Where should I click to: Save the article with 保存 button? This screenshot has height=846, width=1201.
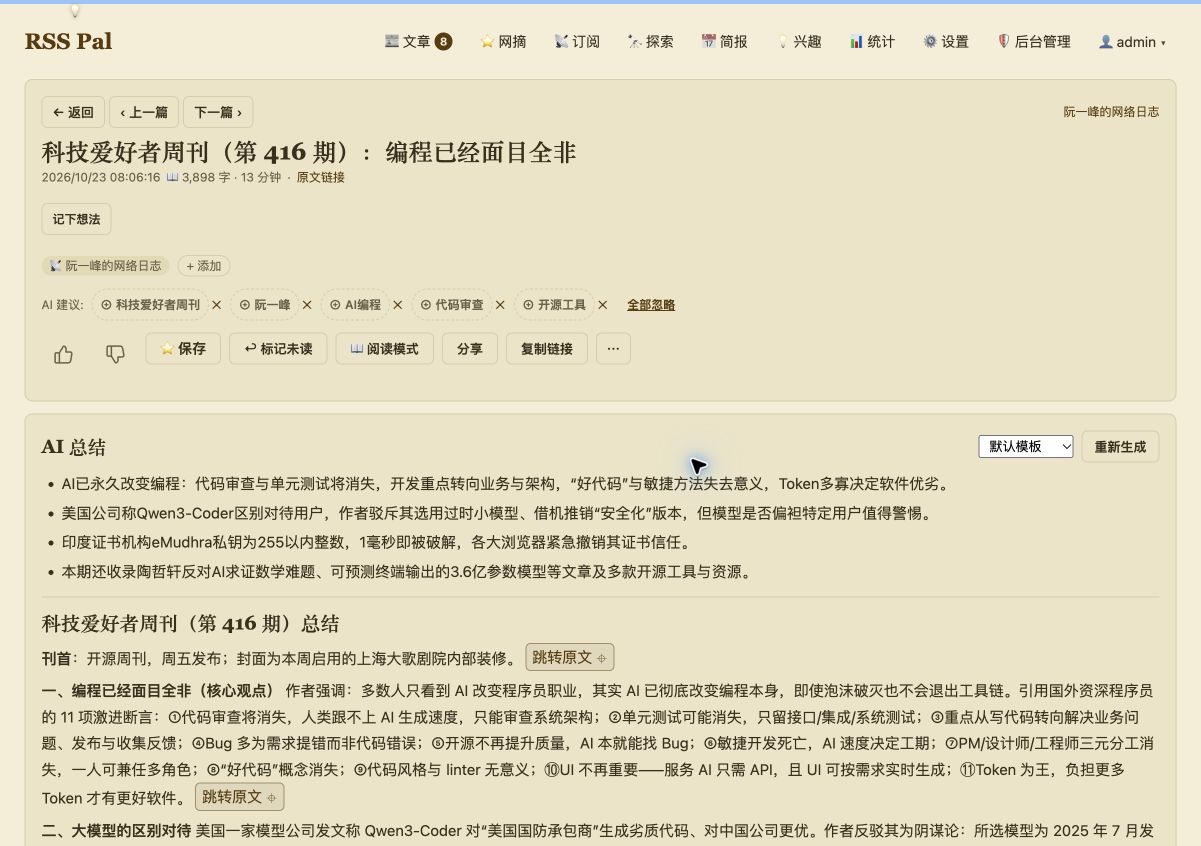click(x=183, y=349)
